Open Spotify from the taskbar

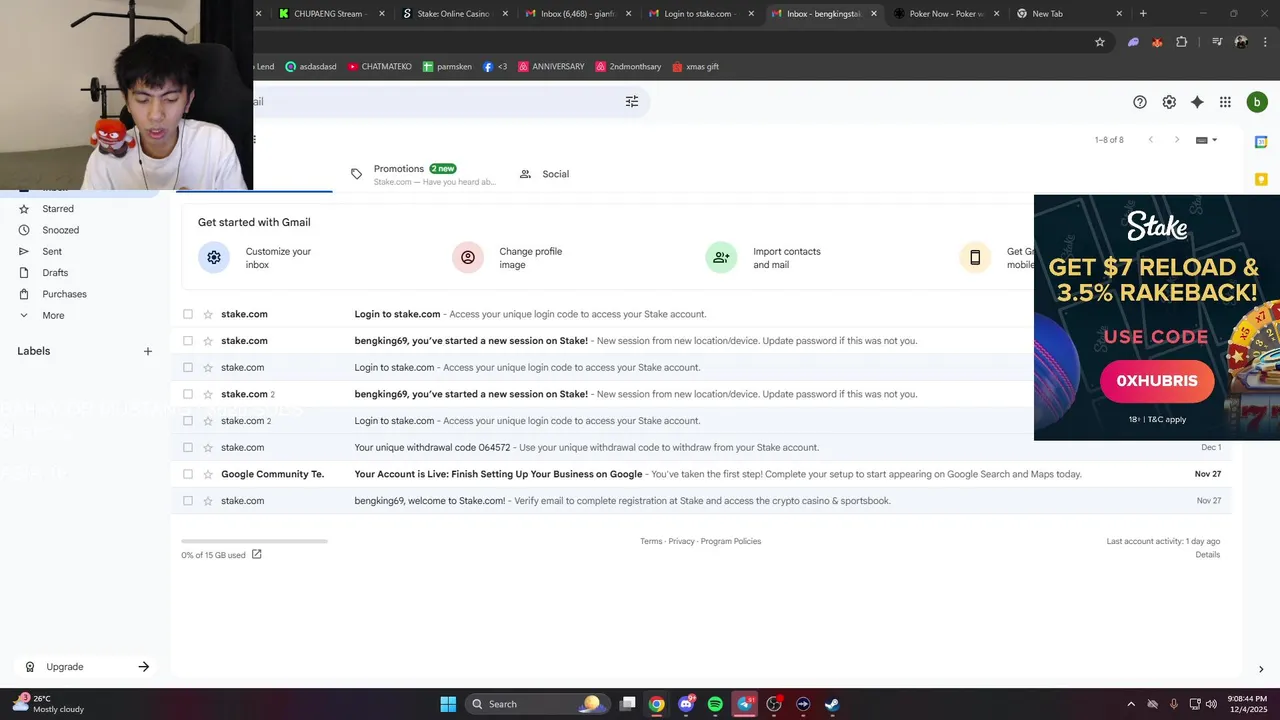pyautogui.click(x=715, y=704)
